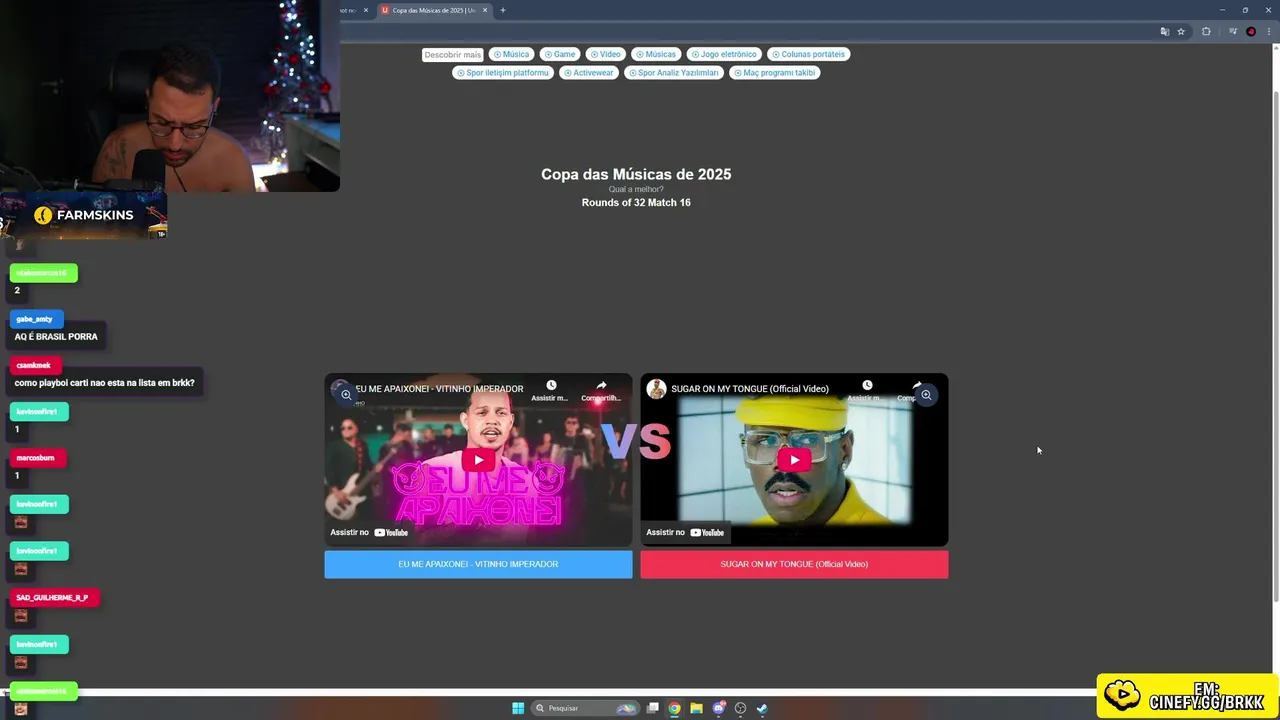Image resolution: width=1280 pixels, height=720 pixels.
Task: Click the 'Copa das Músicas de 2025' heading
Action: (636, 174)
